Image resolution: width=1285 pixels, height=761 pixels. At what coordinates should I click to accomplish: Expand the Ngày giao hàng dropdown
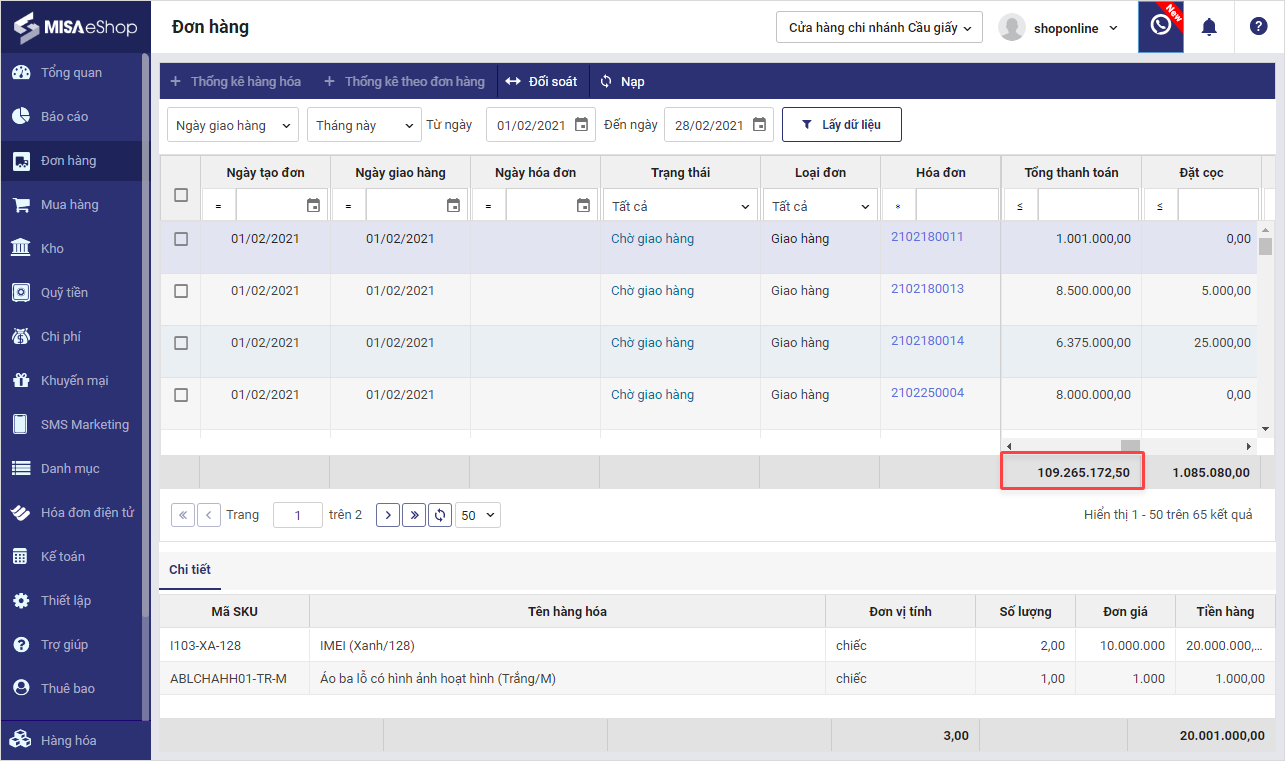pos(232,125)
